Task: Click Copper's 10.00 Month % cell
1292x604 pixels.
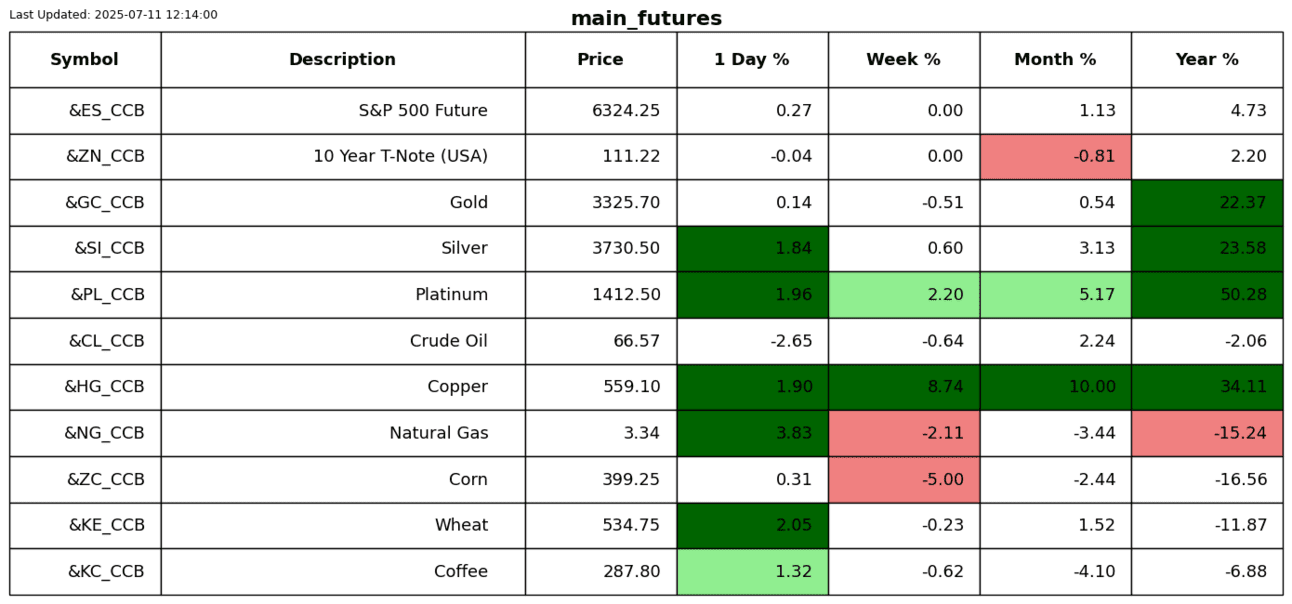Action: 1055,387
